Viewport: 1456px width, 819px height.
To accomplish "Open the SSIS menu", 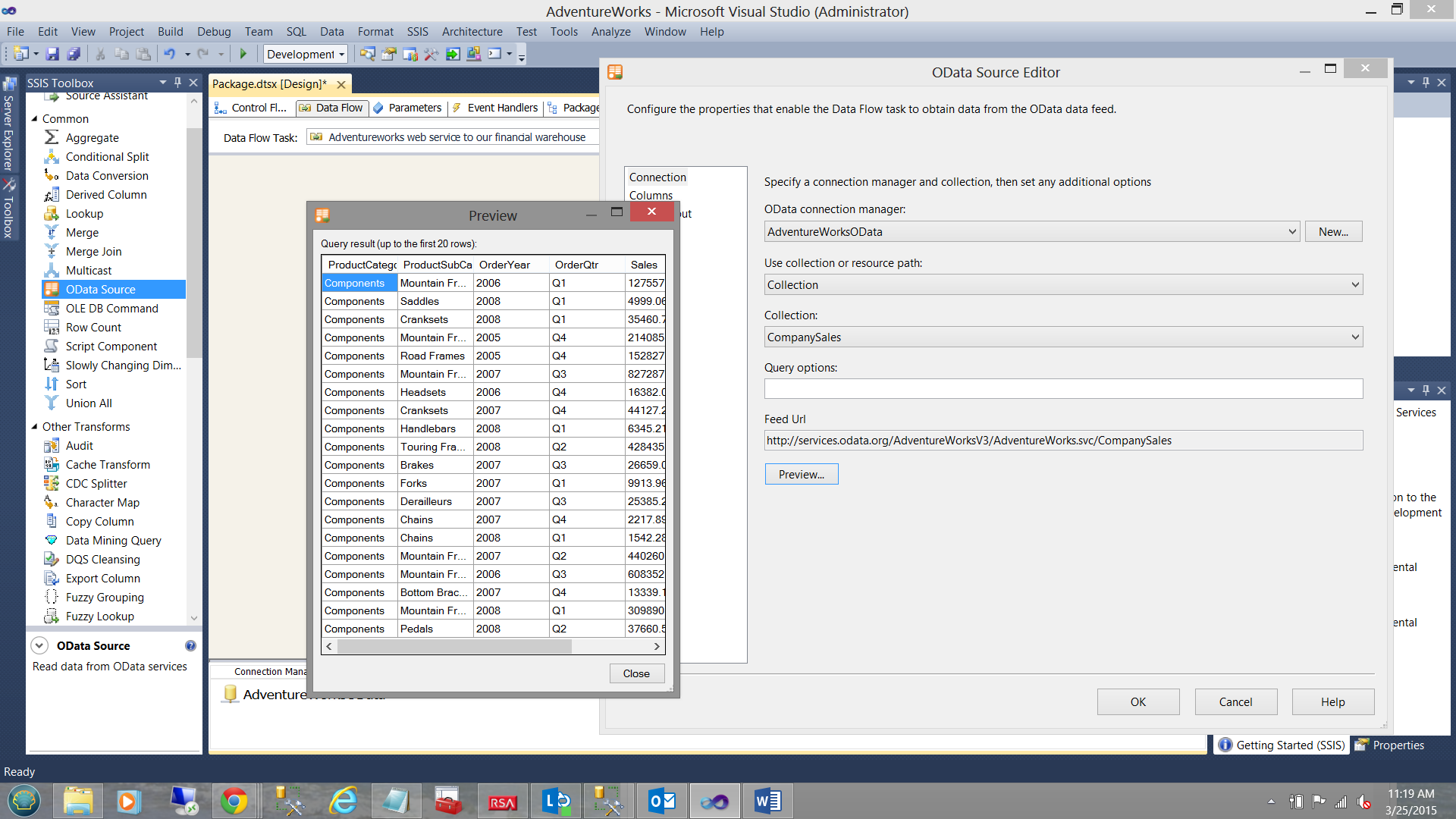I will 417,31.
